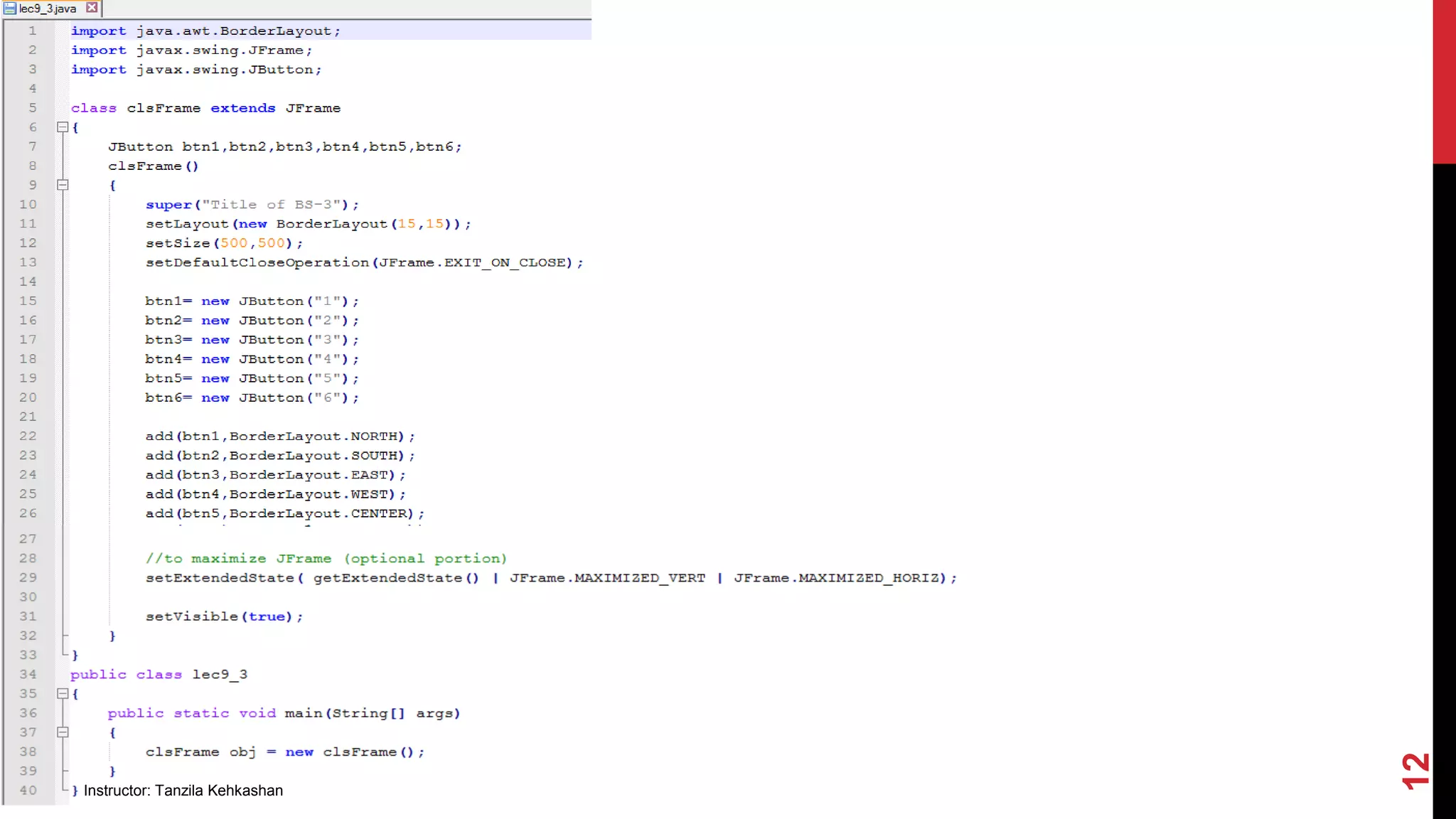
Task: Click the 'extends' keyword in the class declaration
Action: pyautogui.click(x=242, y=108)
